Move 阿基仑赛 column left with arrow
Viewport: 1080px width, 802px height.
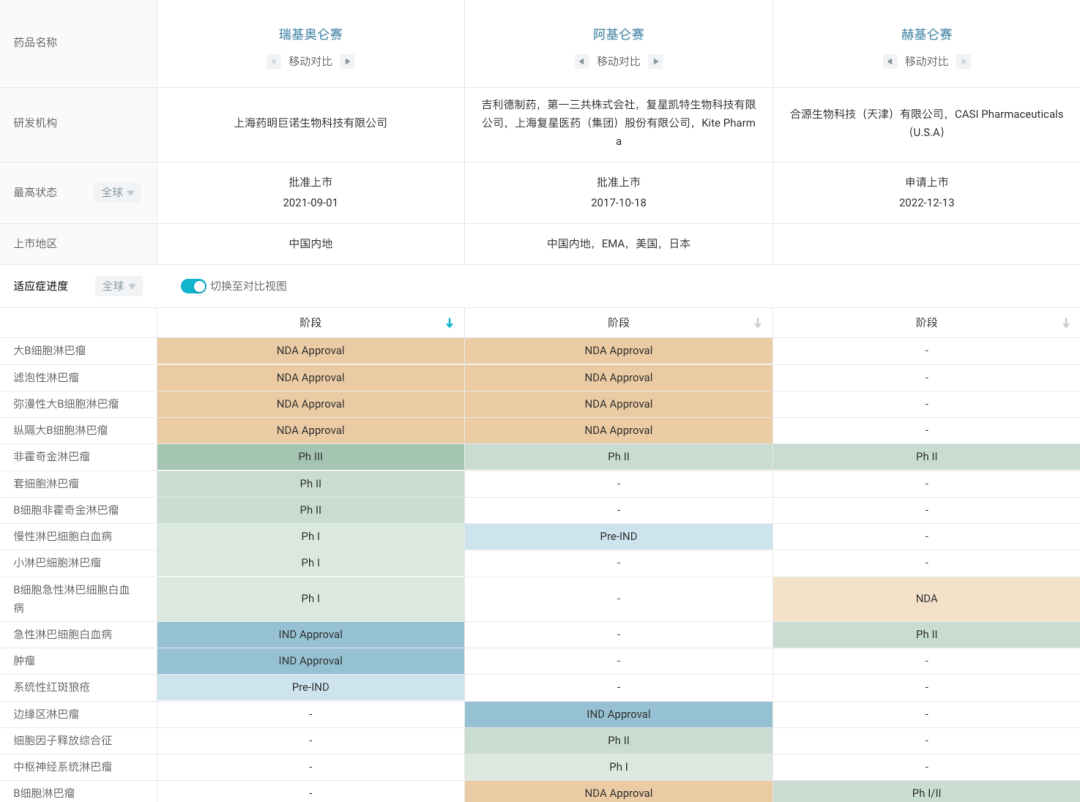point(582,61)
